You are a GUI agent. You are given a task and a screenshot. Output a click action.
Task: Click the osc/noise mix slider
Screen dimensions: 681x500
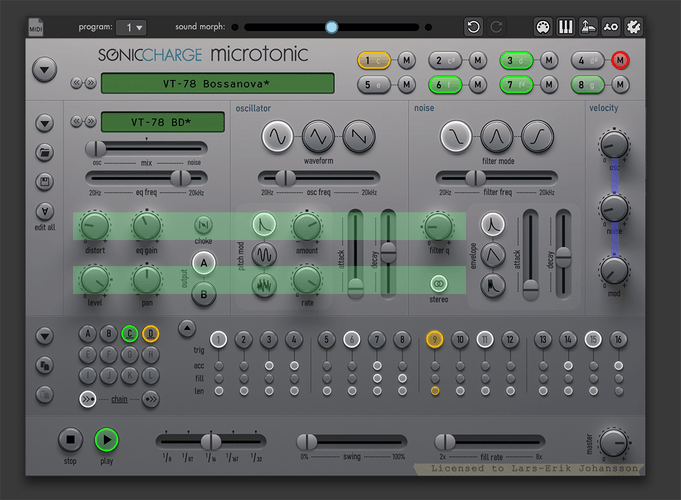tap(146, 149)
